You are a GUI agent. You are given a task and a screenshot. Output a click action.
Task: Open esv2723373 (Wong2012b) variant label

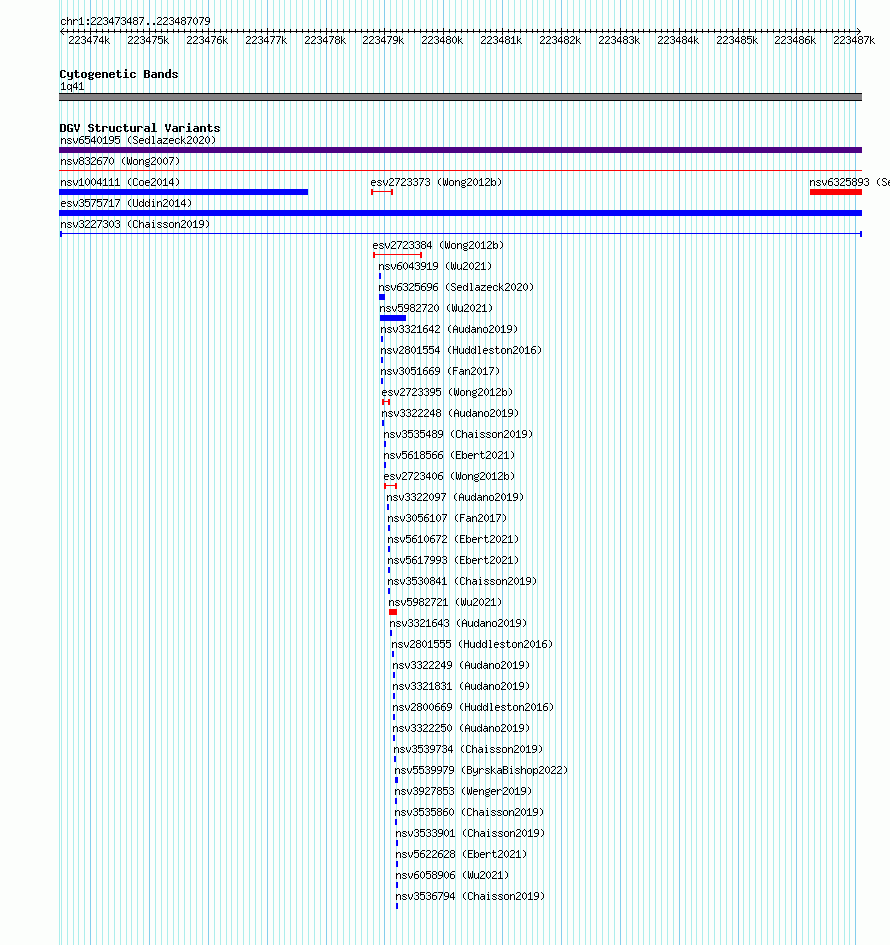[x=436, y=183]
